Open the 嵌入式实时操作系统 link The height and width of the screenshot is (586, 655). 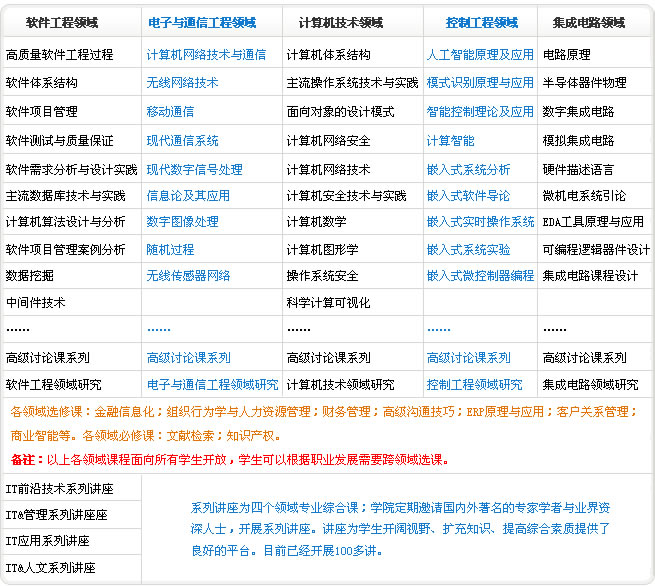480,222
